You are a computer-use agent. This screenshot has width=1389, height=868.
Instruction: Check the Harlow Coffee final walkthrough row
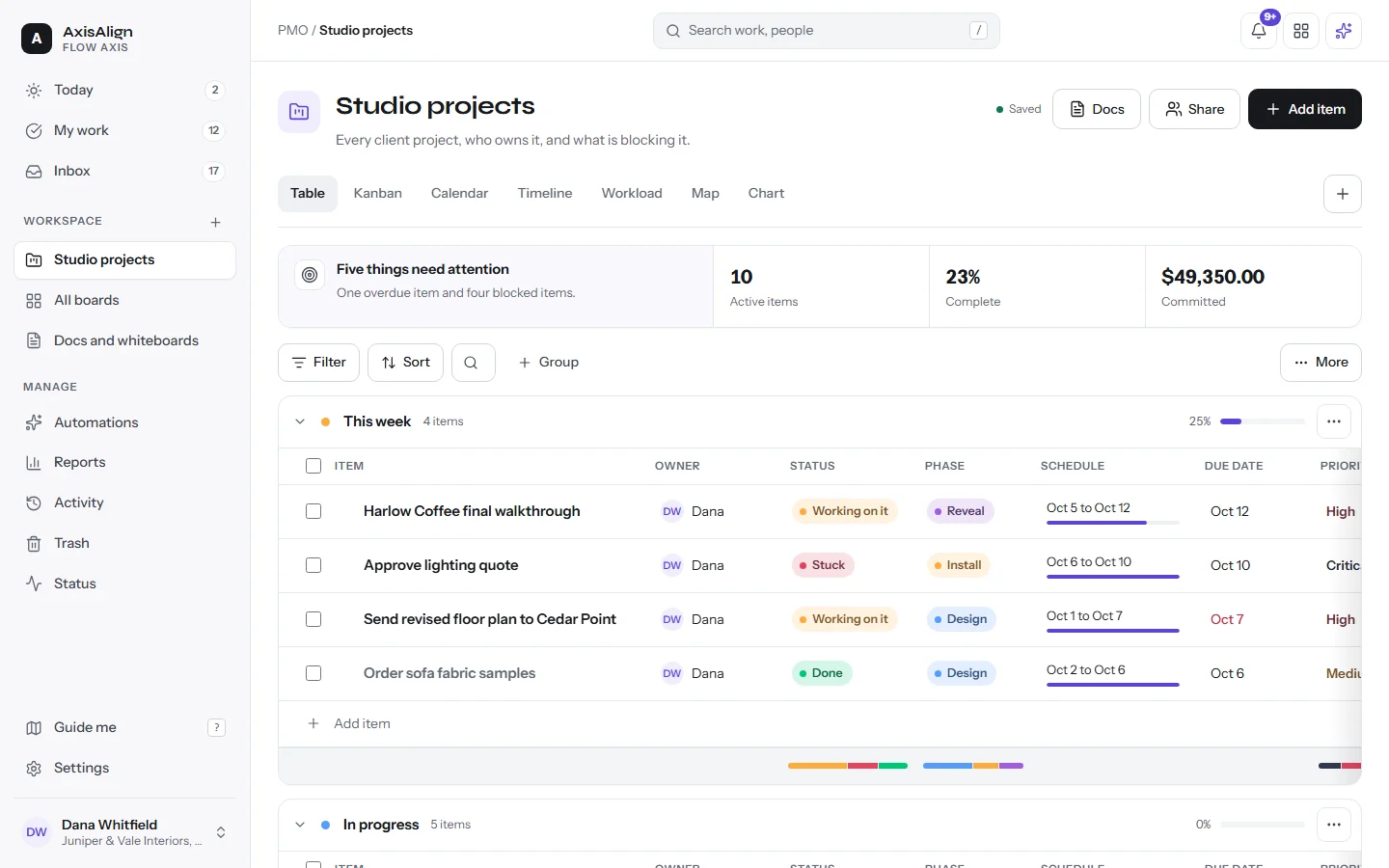[x=313, y=511]
